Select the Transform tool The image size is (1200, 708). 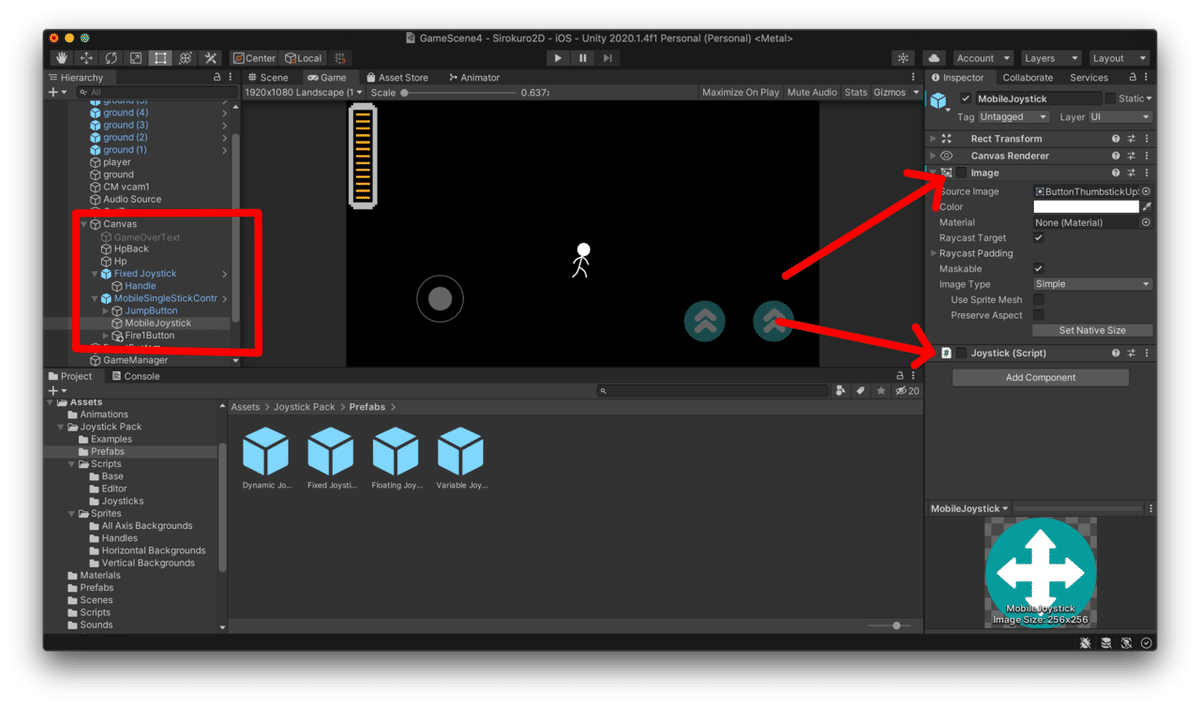pos(185,58)
